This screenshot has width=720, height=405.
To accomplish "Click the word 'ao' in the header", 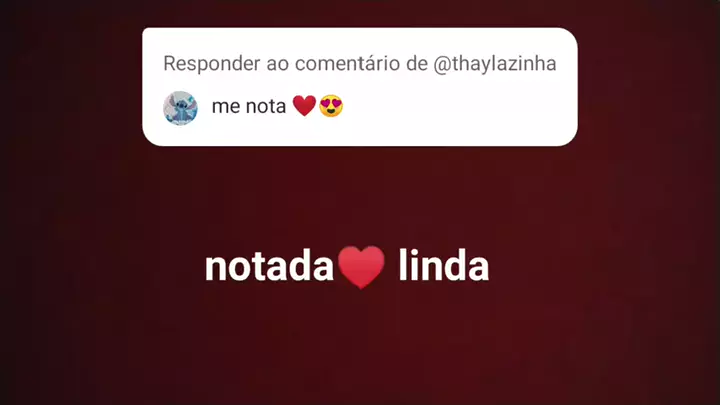I will (x=277, y=64).
